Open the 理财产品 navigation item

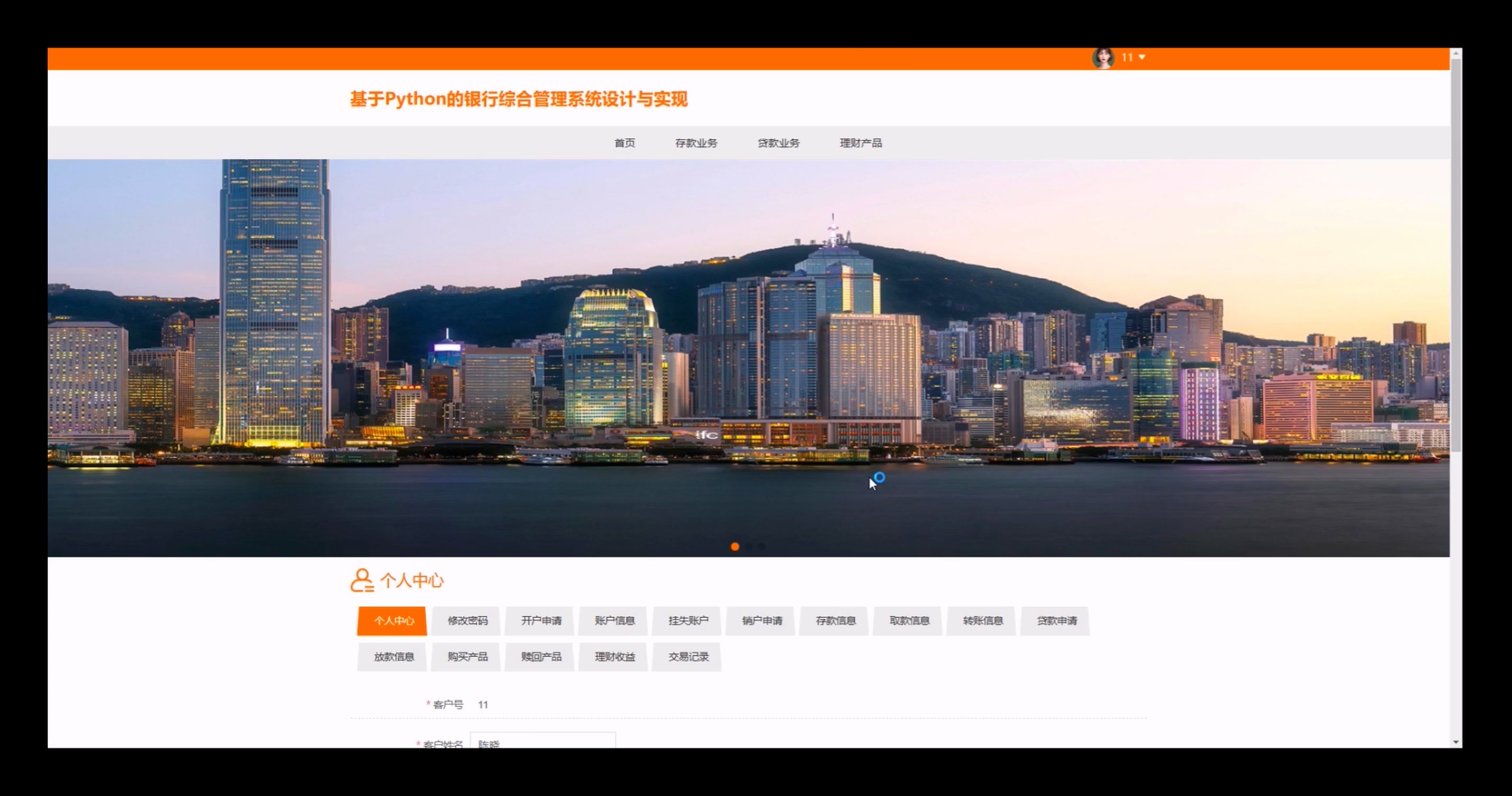[861, 143]
